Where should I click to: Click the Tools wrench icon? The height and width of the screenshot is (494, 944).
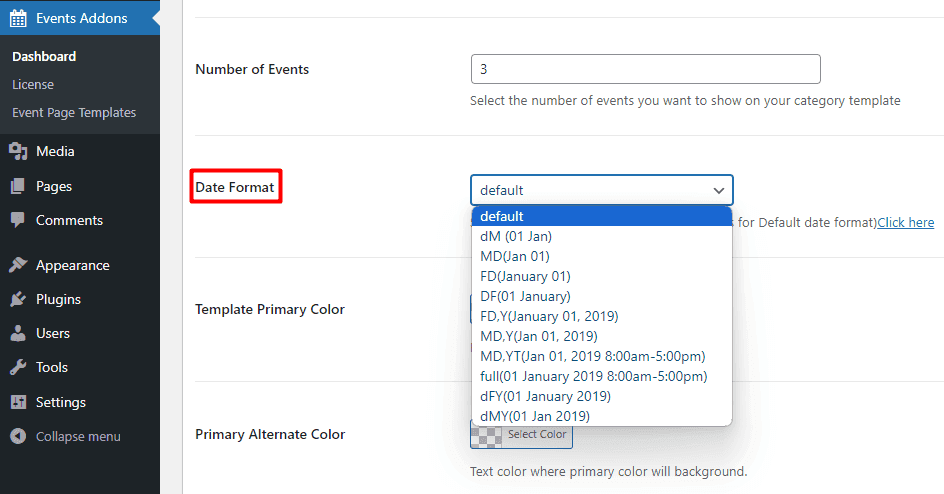coord(18,367)
